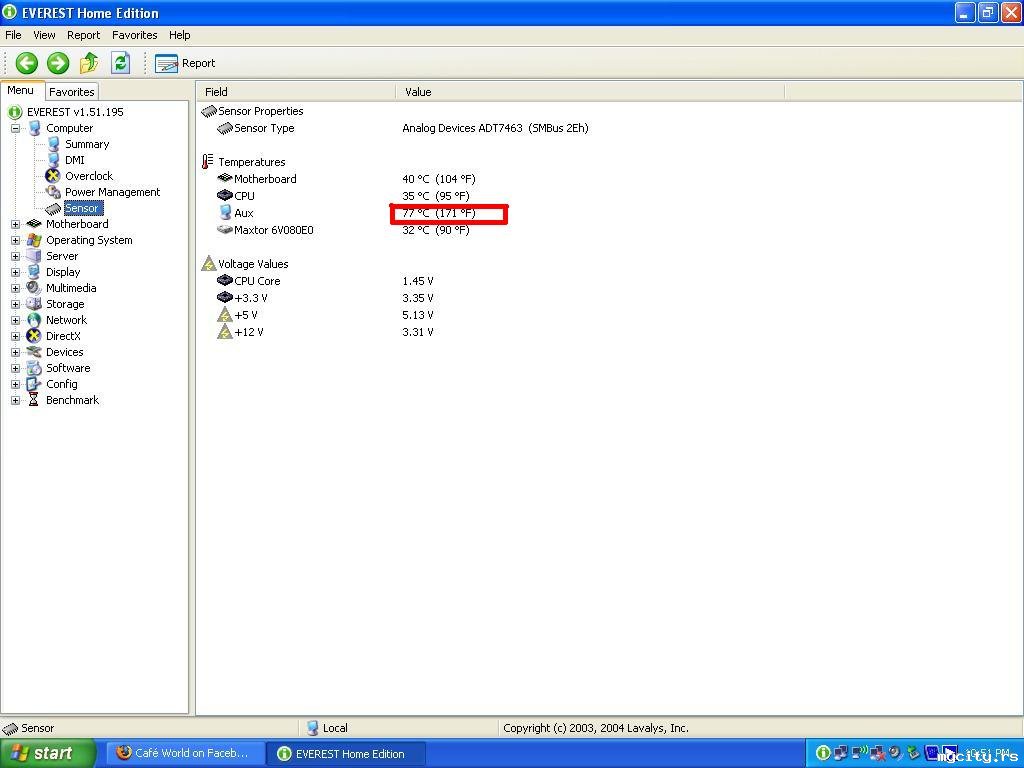The width and height of the screenshot is (1024, 768).
Task: Select the Motherboard temperature row
Action: [x=346, y=179]
